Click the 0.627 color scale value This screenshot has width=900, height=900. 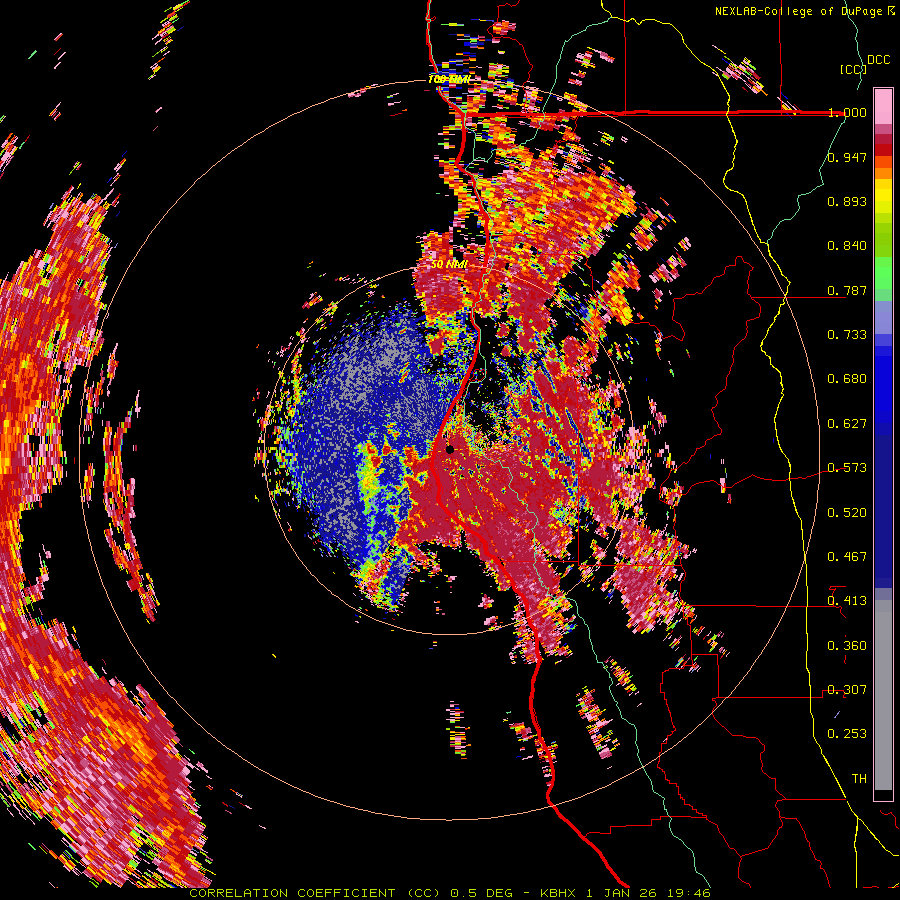point(847,423)
